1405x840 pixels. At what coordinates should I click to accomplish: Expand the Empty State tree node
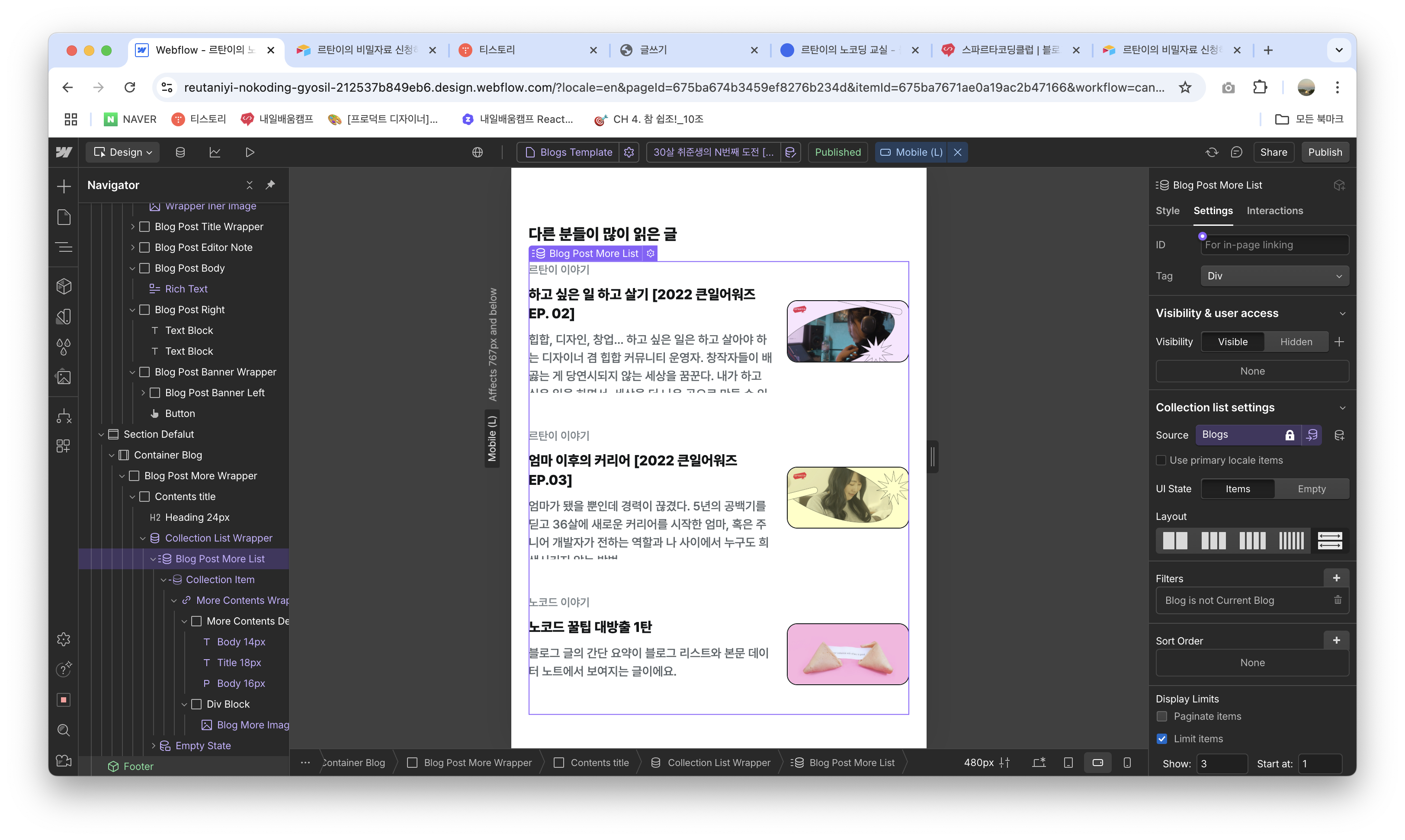pyautogui.click(x=154, y=746)
